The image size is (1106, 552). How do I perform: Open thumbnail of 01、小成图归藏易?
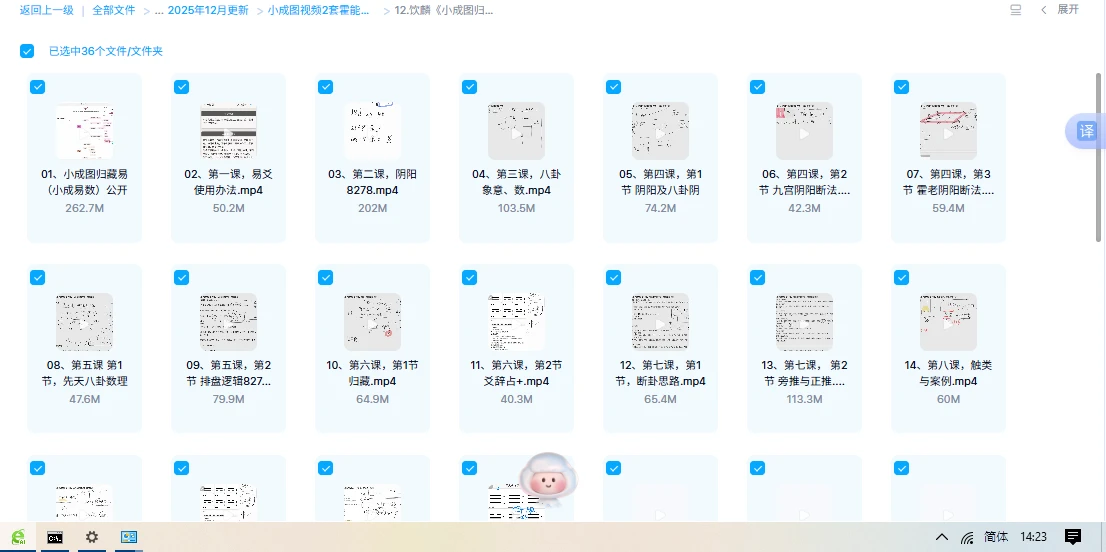(85, 131)
